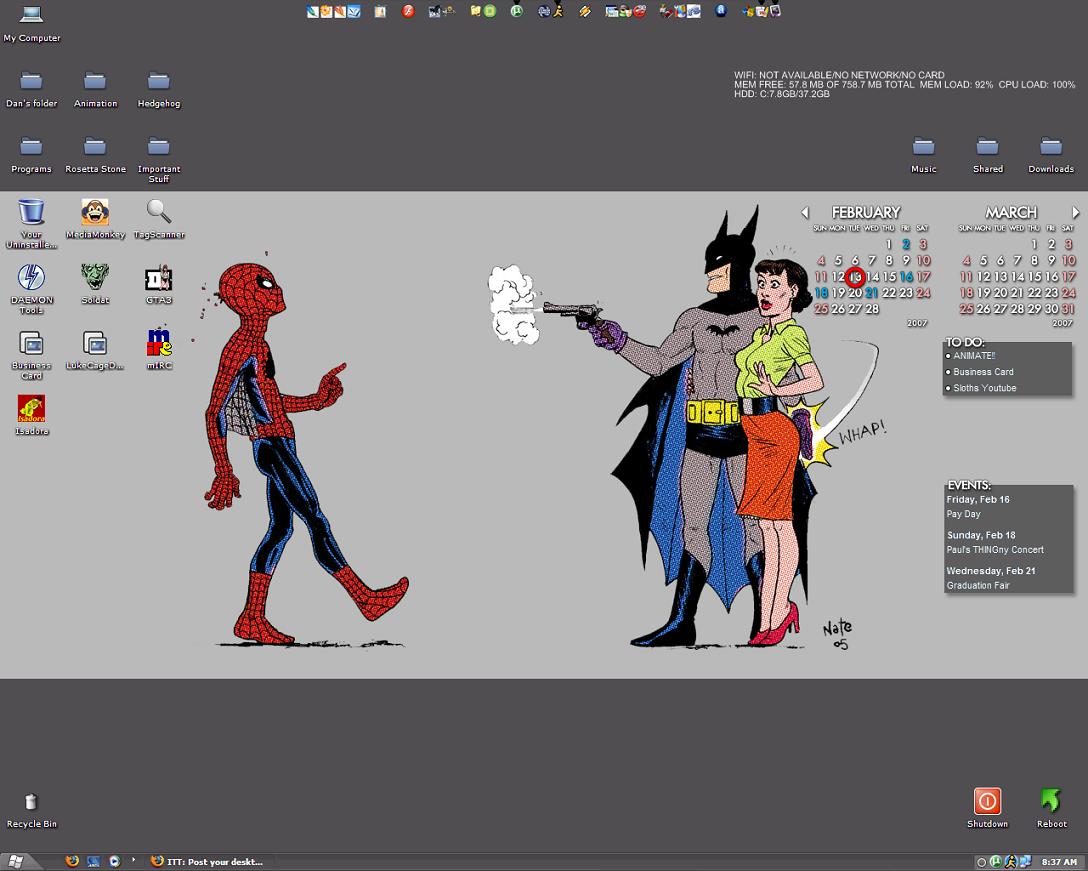This screenshot has width=1088, height=871.
Task: Launch the mIRC chat client
Action: pos(159,350)
